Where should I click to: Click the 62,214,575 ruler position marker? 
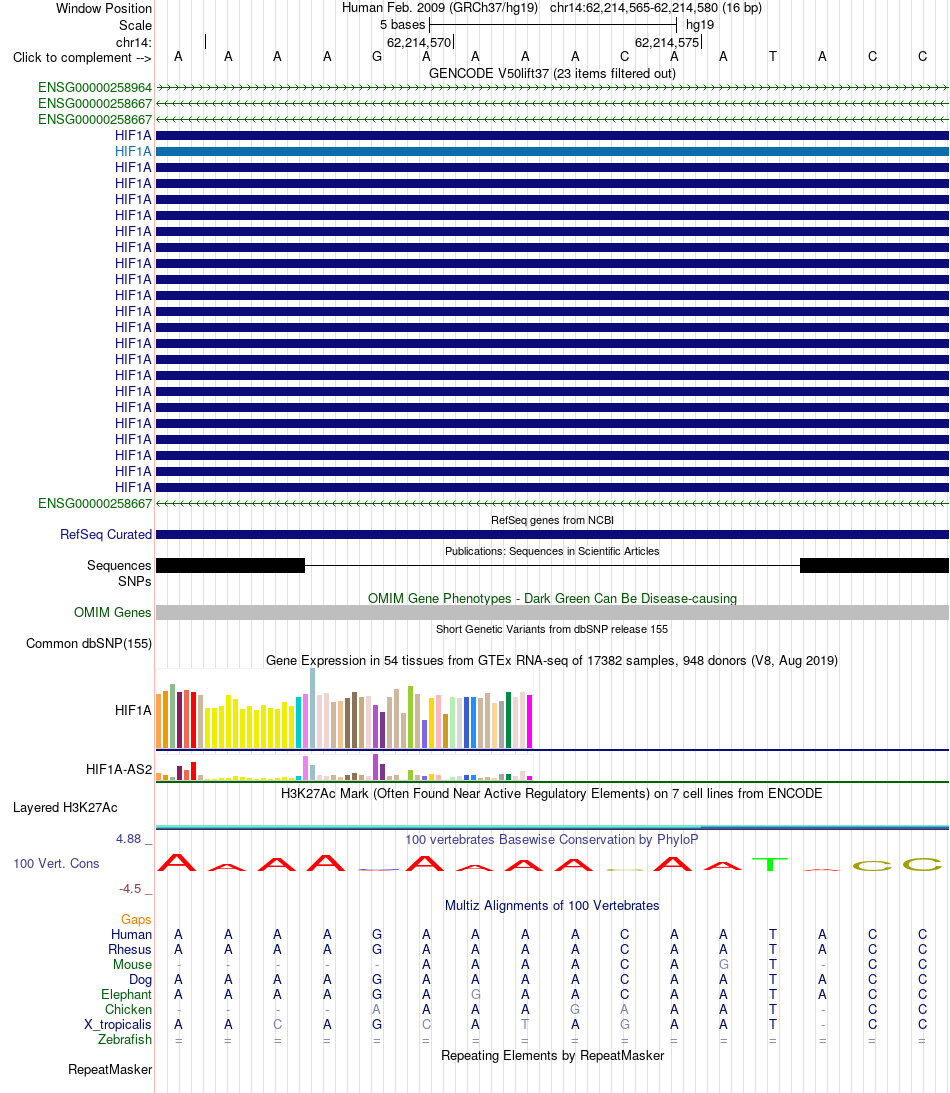(667, 43)
